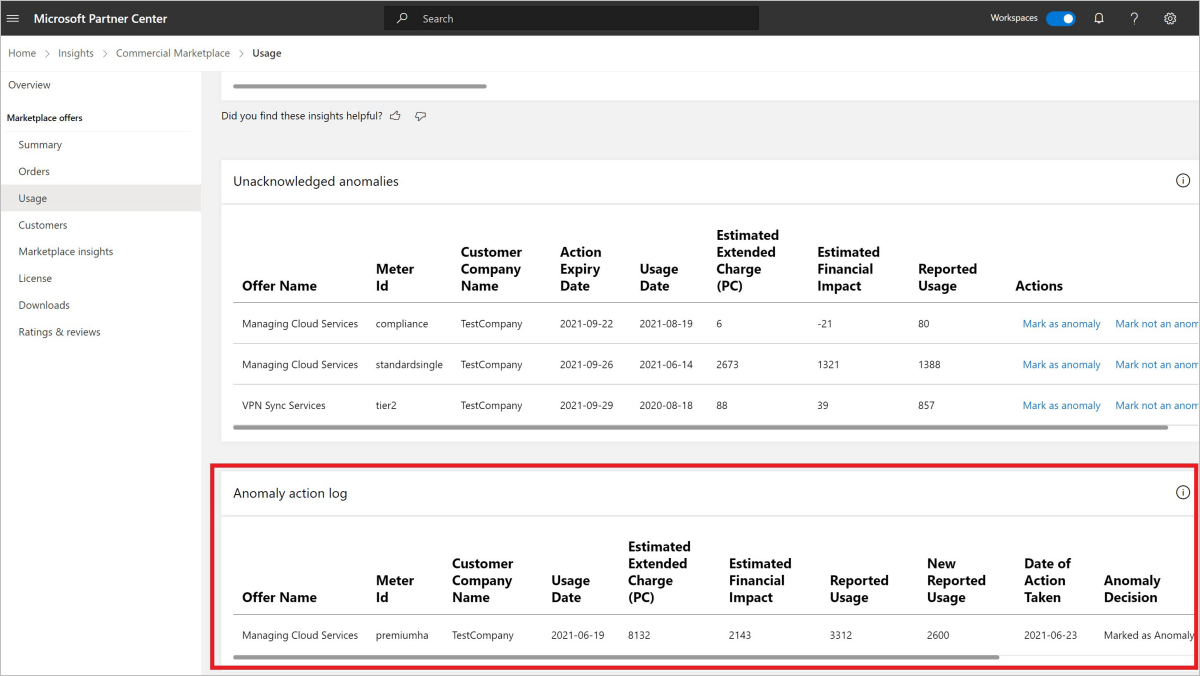This screenshot has height=676, width=1200.
Task: Toggle the Workspaces switch
Action: (1061, 18)
